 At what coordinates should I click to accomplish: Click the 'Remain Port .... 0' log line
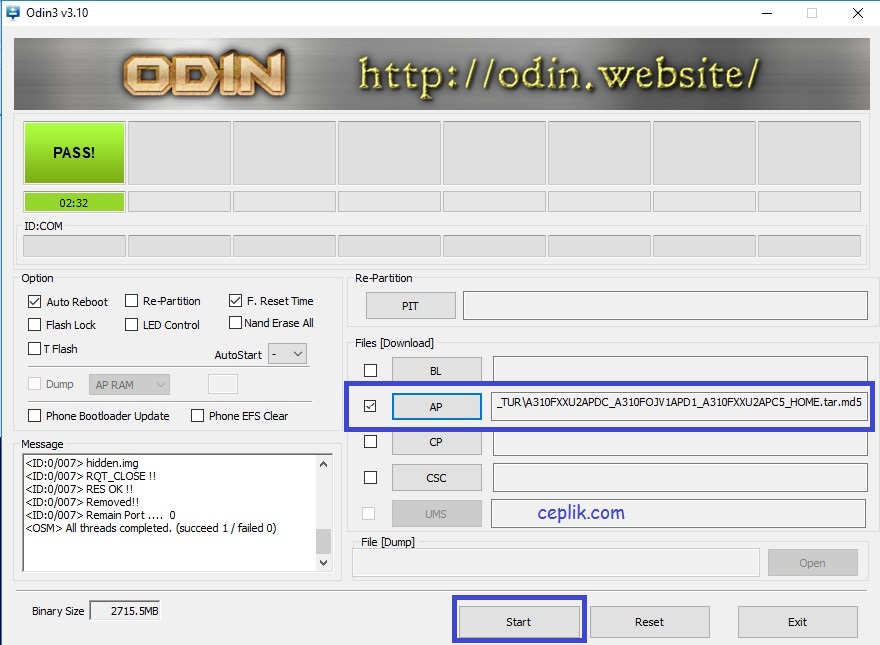pyautogui.click(x=100, y=515)
